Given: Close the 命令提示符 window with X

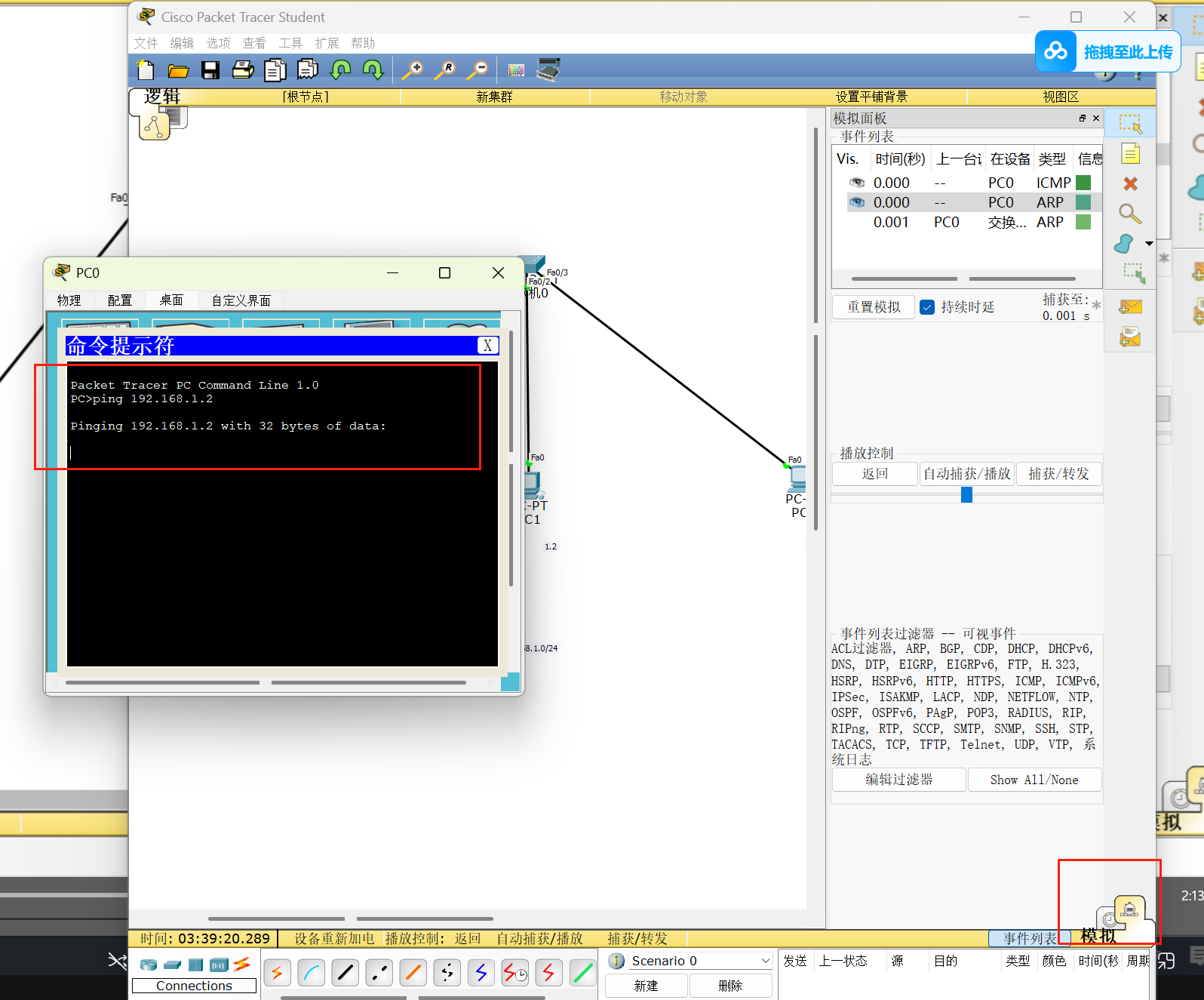Looking at the screenshot, I should [488, 346].
